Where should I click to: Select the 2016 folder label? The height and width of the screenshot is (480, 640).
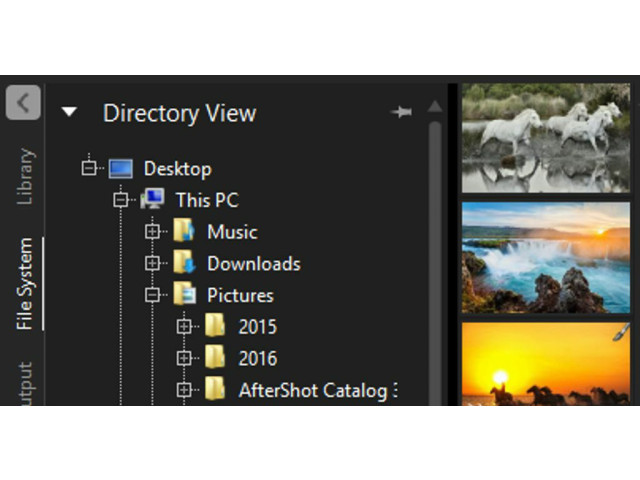[258, 359]
